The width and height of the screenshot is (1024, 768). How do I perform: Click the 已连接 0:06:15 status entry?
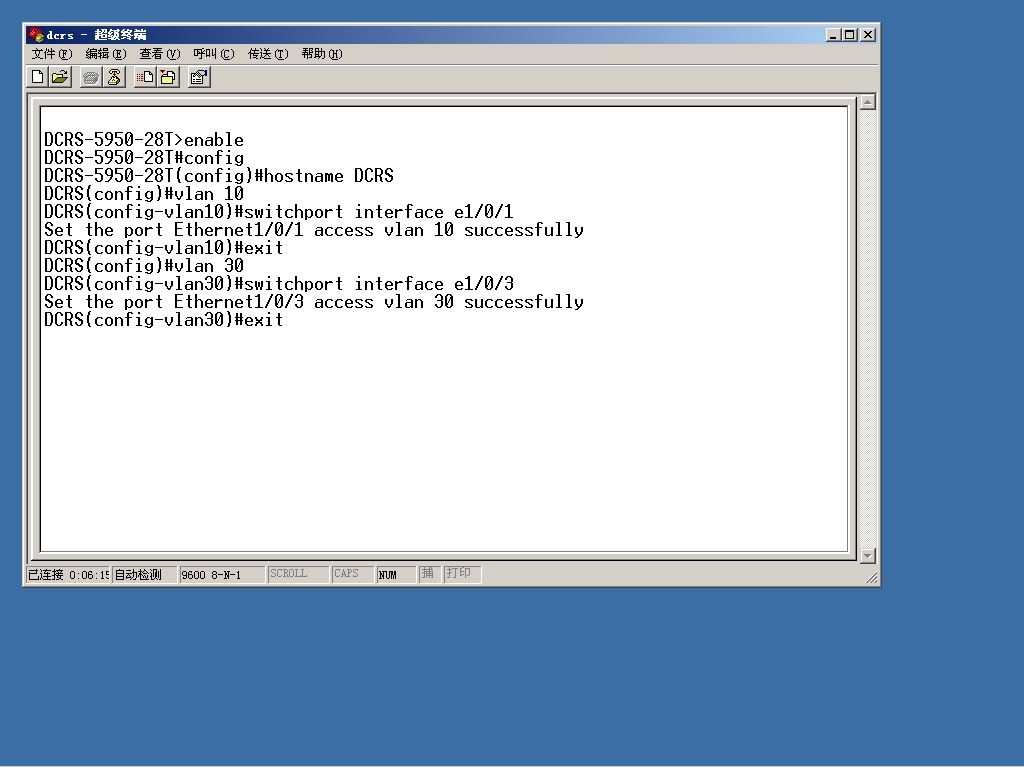click(x=68, y=575)
